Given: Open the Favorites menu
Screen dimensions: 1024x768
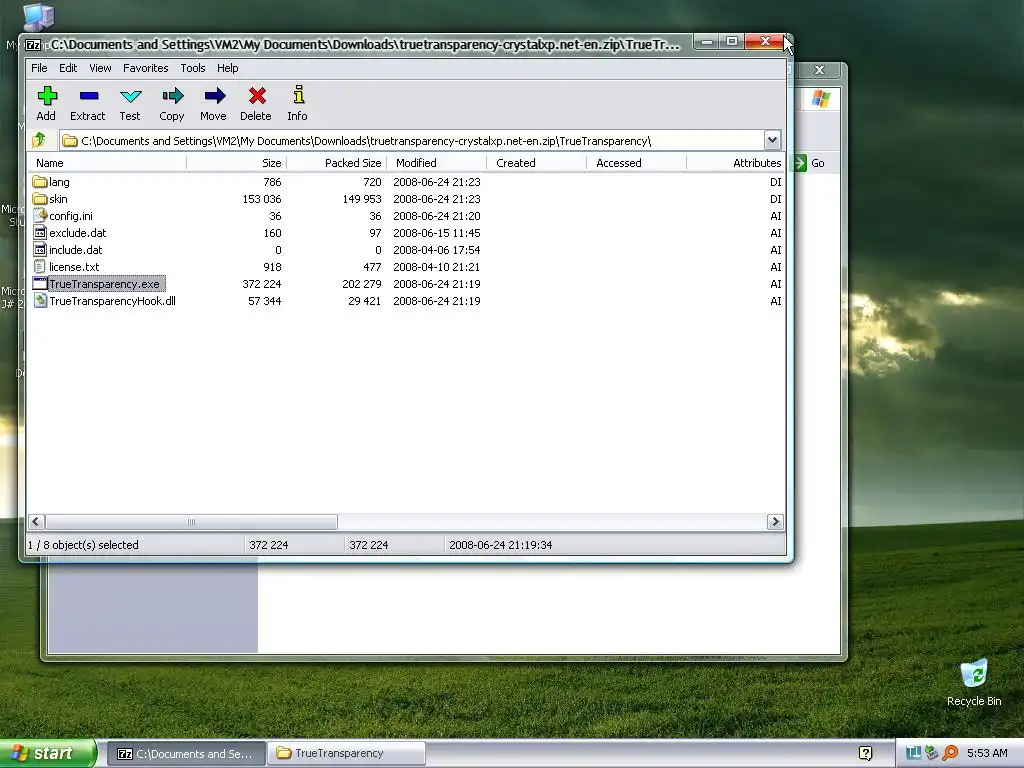Looking at the screenshot, I should [x=146, y=68].
